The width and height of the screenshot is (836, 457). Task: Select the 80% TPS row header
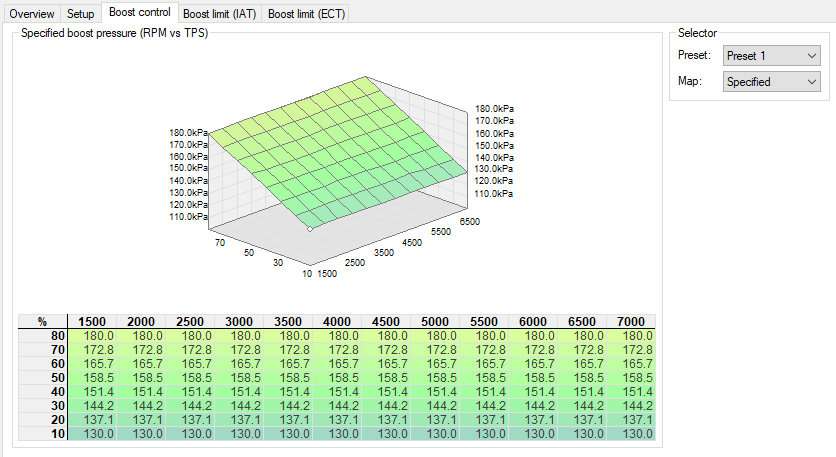(43, 336)
